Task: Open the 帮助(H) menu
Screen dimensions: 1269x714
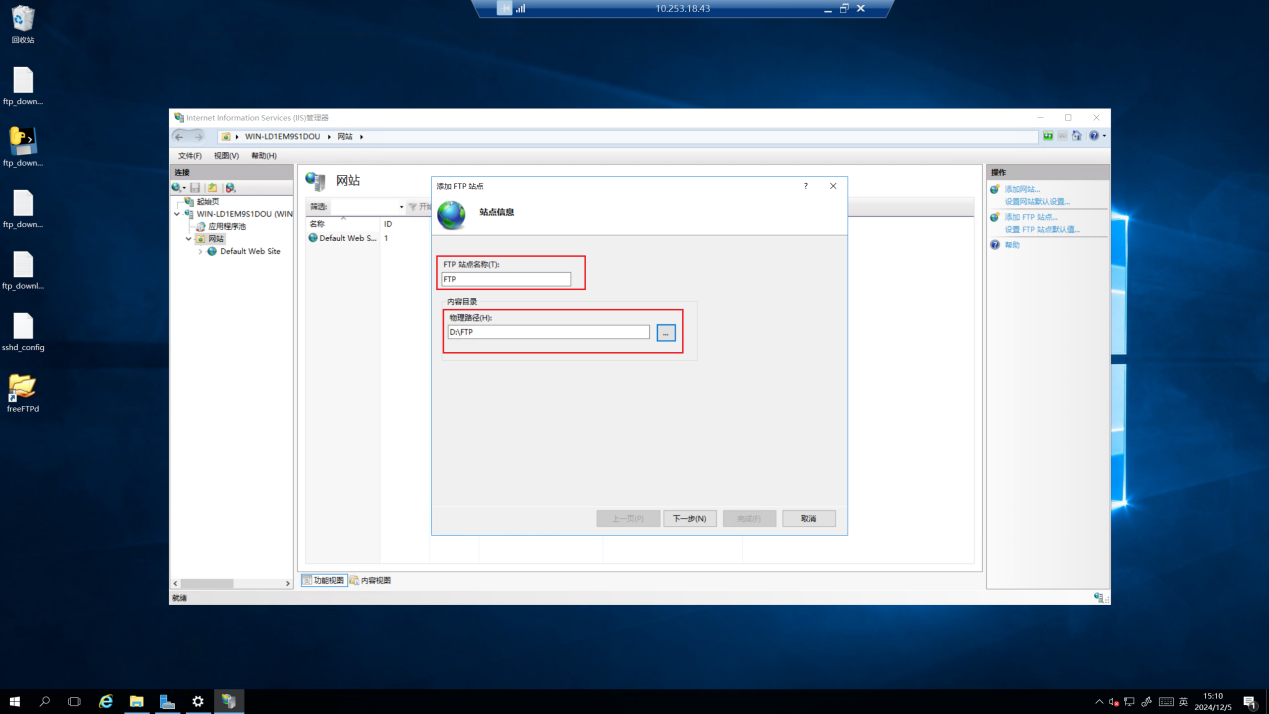Action: coord(264,156)
